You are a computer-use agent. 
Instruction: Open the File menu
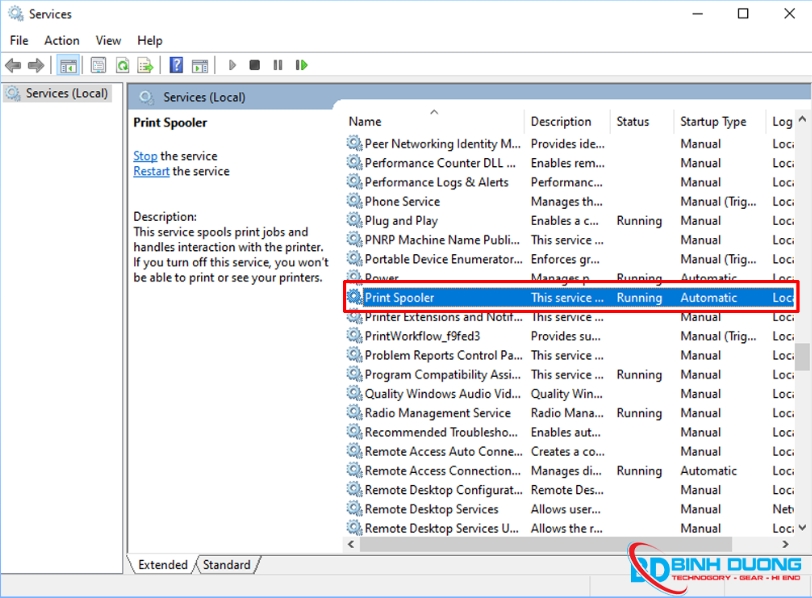pyautogui.click(x=19, y=40)
